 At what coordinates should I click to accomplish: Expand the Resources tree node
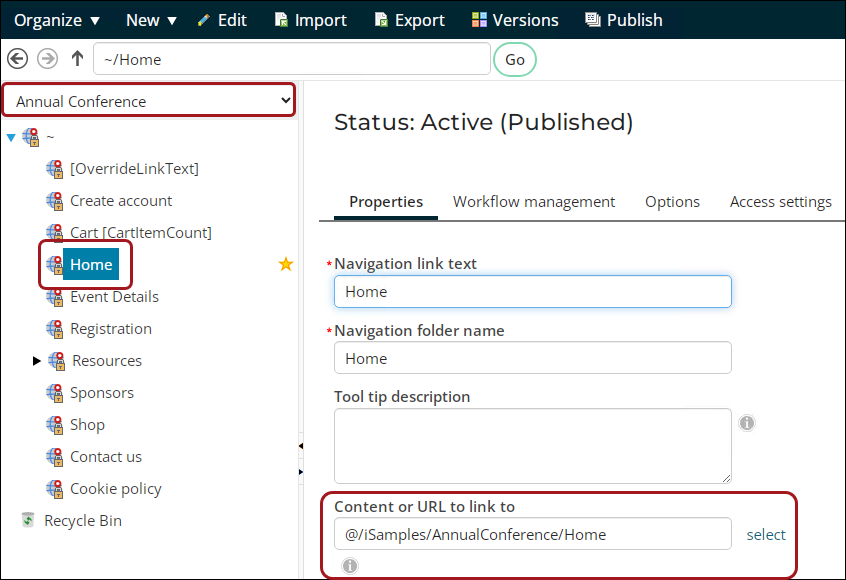coord(36,360)
